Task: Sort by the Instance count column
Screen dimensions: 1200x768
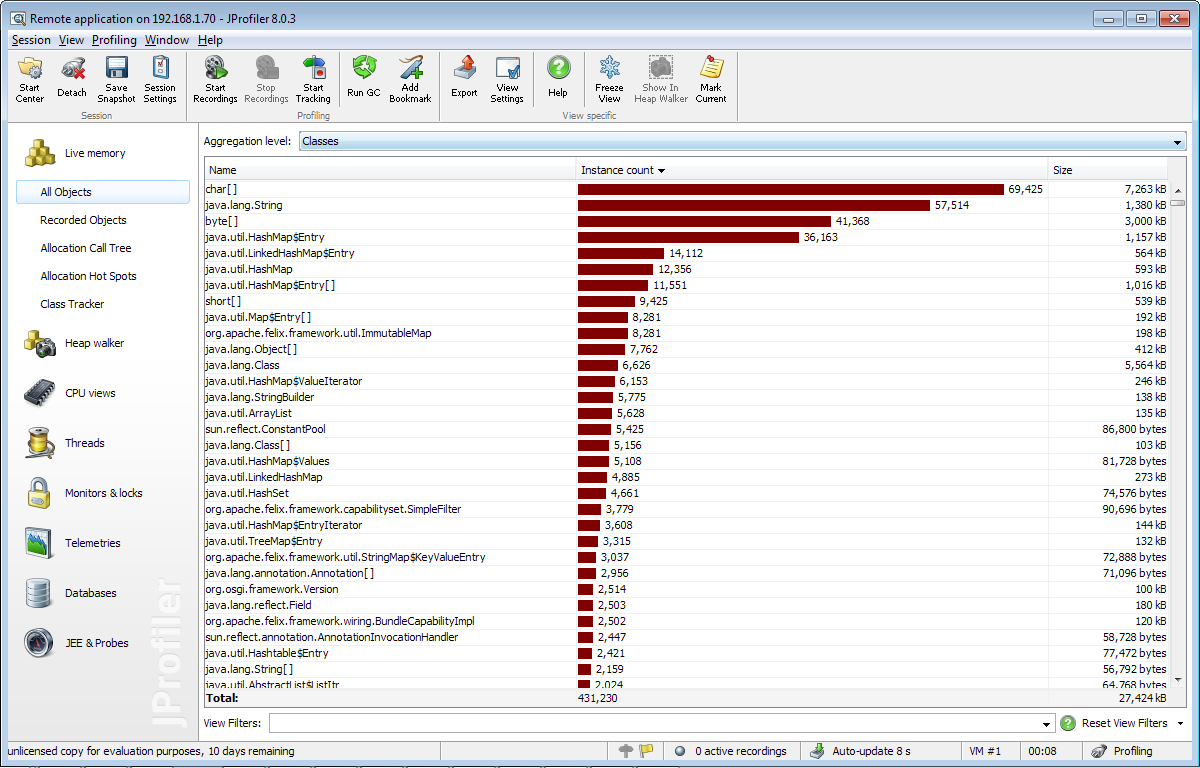Action: (812, 170)
